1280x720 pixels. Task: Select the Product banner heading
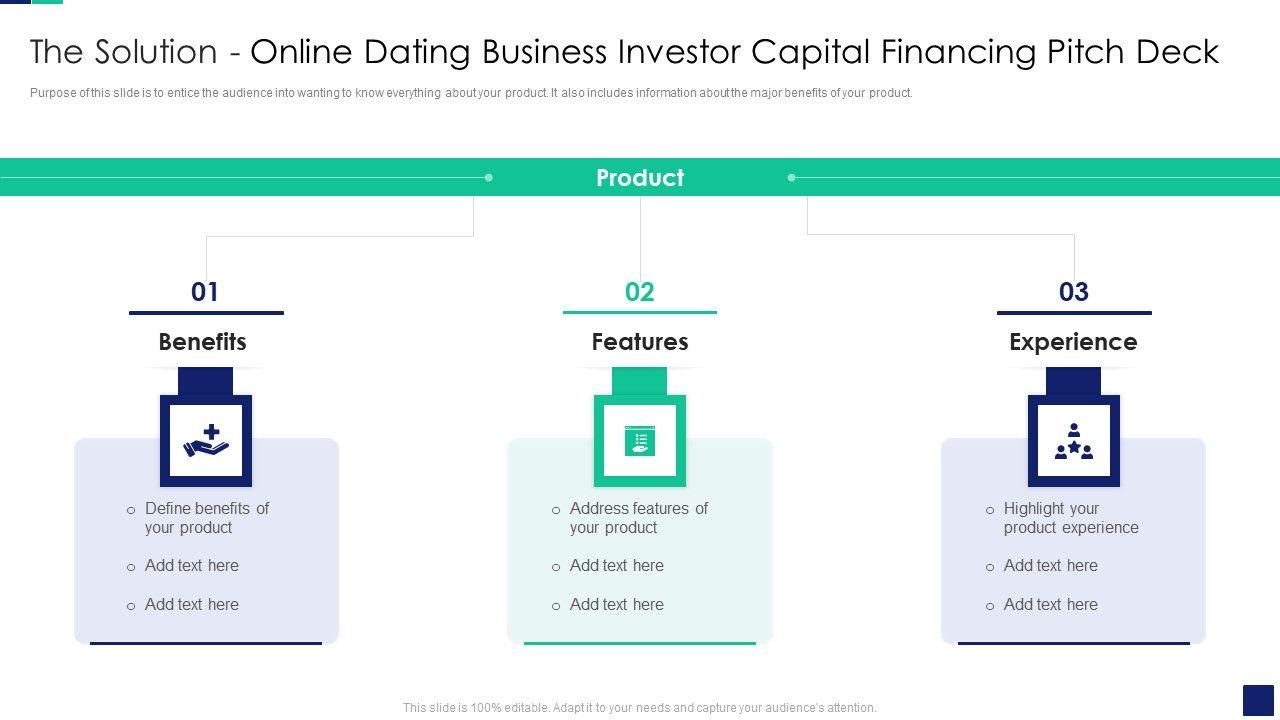(x=640, y=178)
